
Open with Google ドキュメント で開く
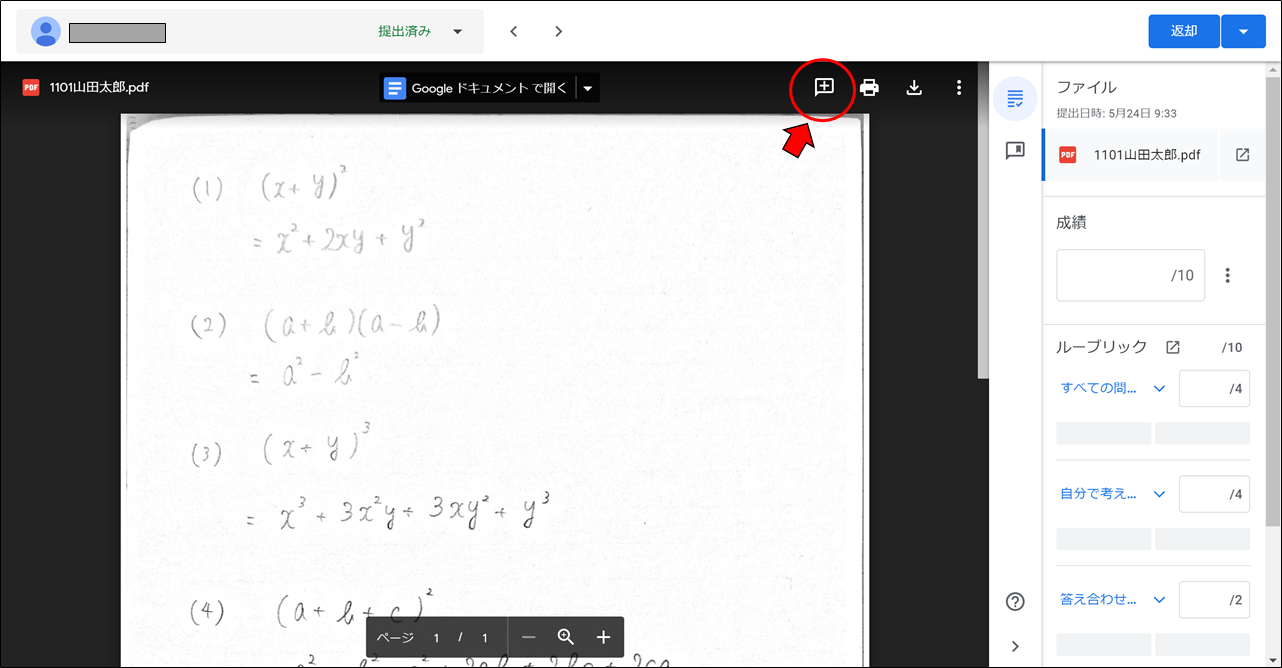click(x=478, y=88)
